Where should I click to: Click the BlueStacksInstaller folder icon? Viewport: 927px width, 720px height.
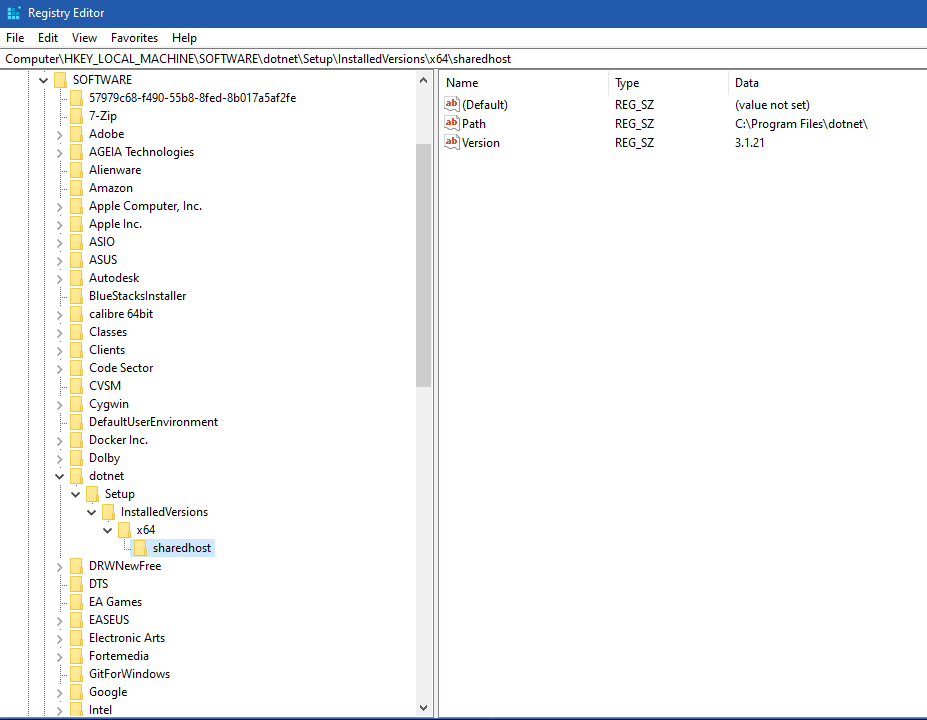pyautogui.click(x=76, y=296)
